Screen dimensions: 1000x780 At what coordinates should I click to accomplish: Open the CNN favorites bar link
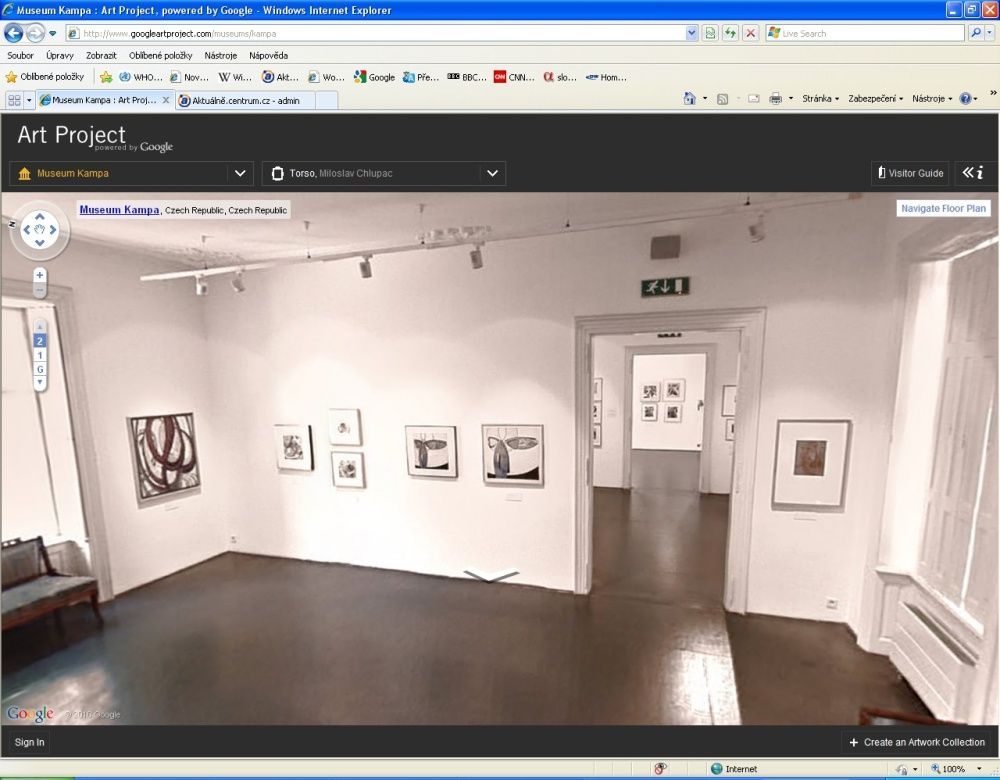[514, 77]
